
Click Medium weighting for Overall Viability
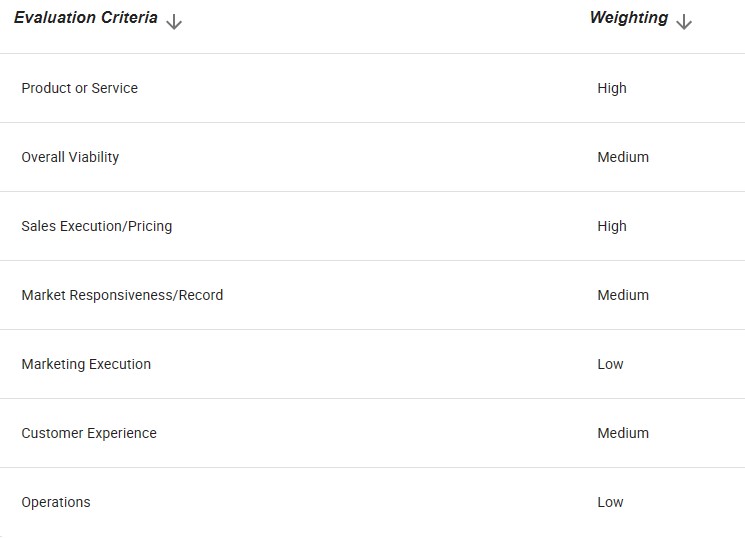point(623,157)
